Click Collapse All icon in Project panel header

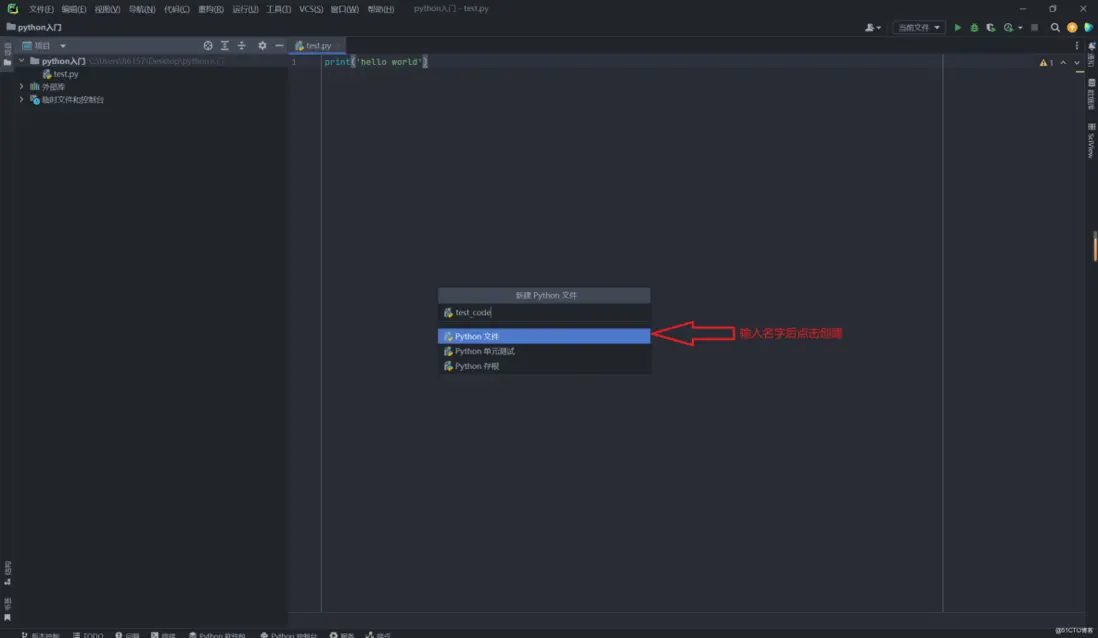[x=242, y=46]
